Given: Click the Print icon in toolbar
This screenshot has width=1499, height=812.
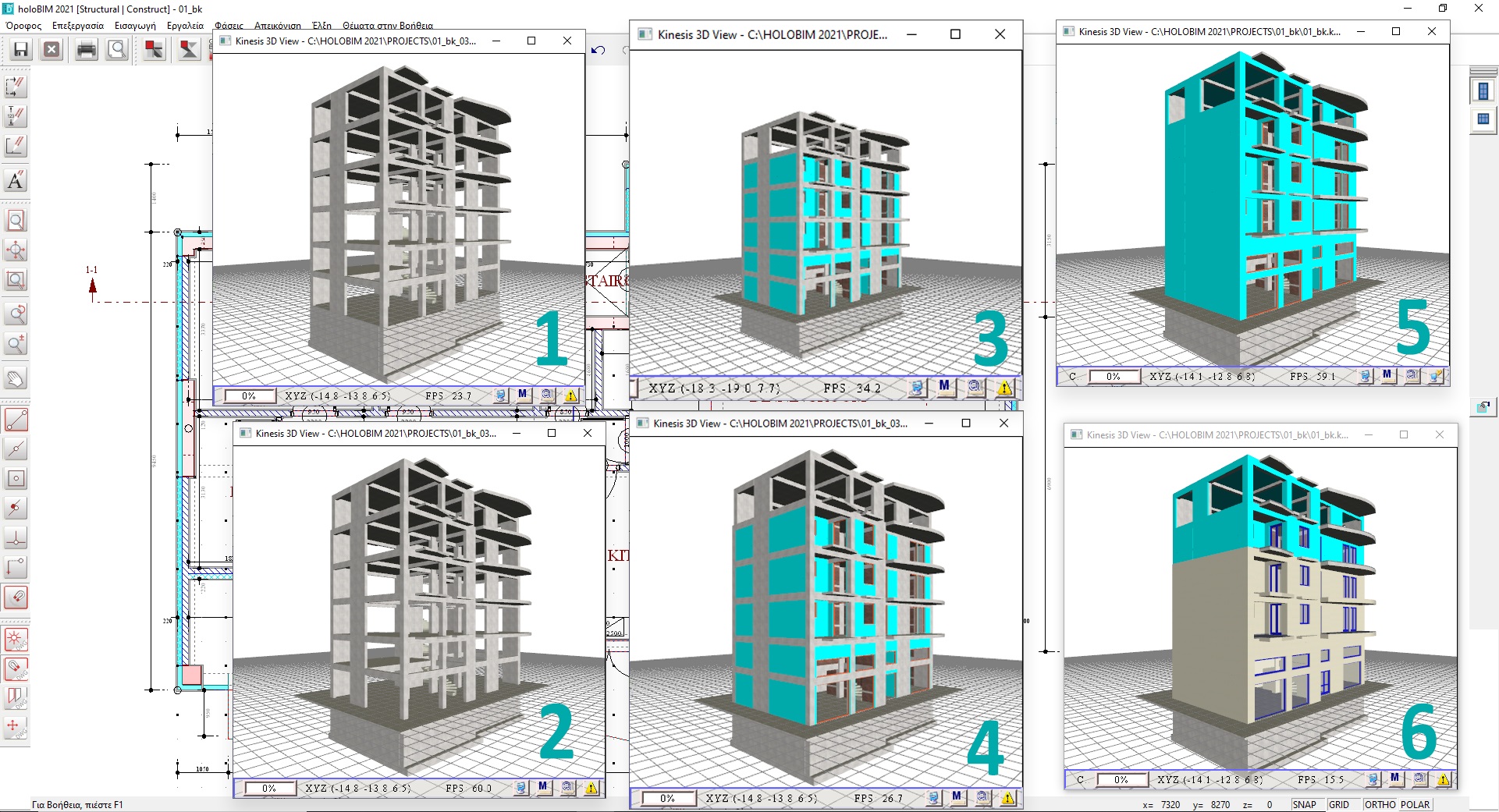Looking at the screenshot, I should click(x=86, y=50).
